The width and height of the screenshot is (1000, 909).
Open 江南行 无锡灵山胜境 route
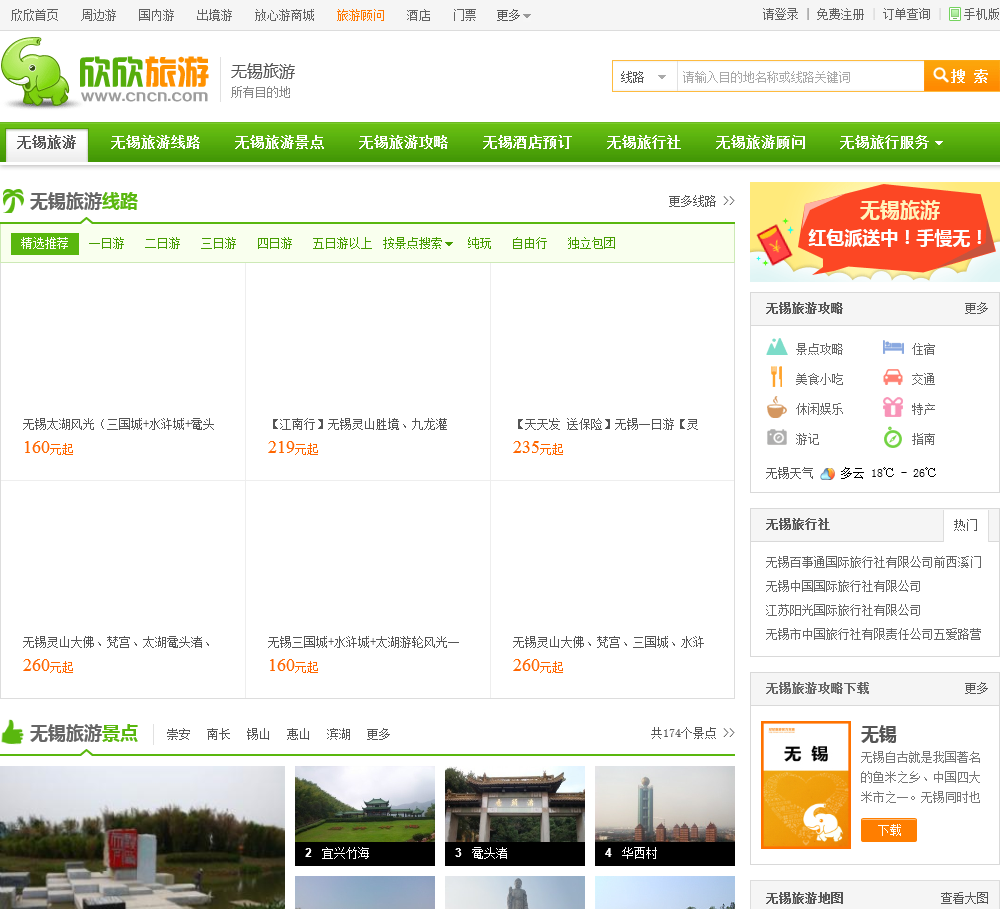tap(358, 424)
